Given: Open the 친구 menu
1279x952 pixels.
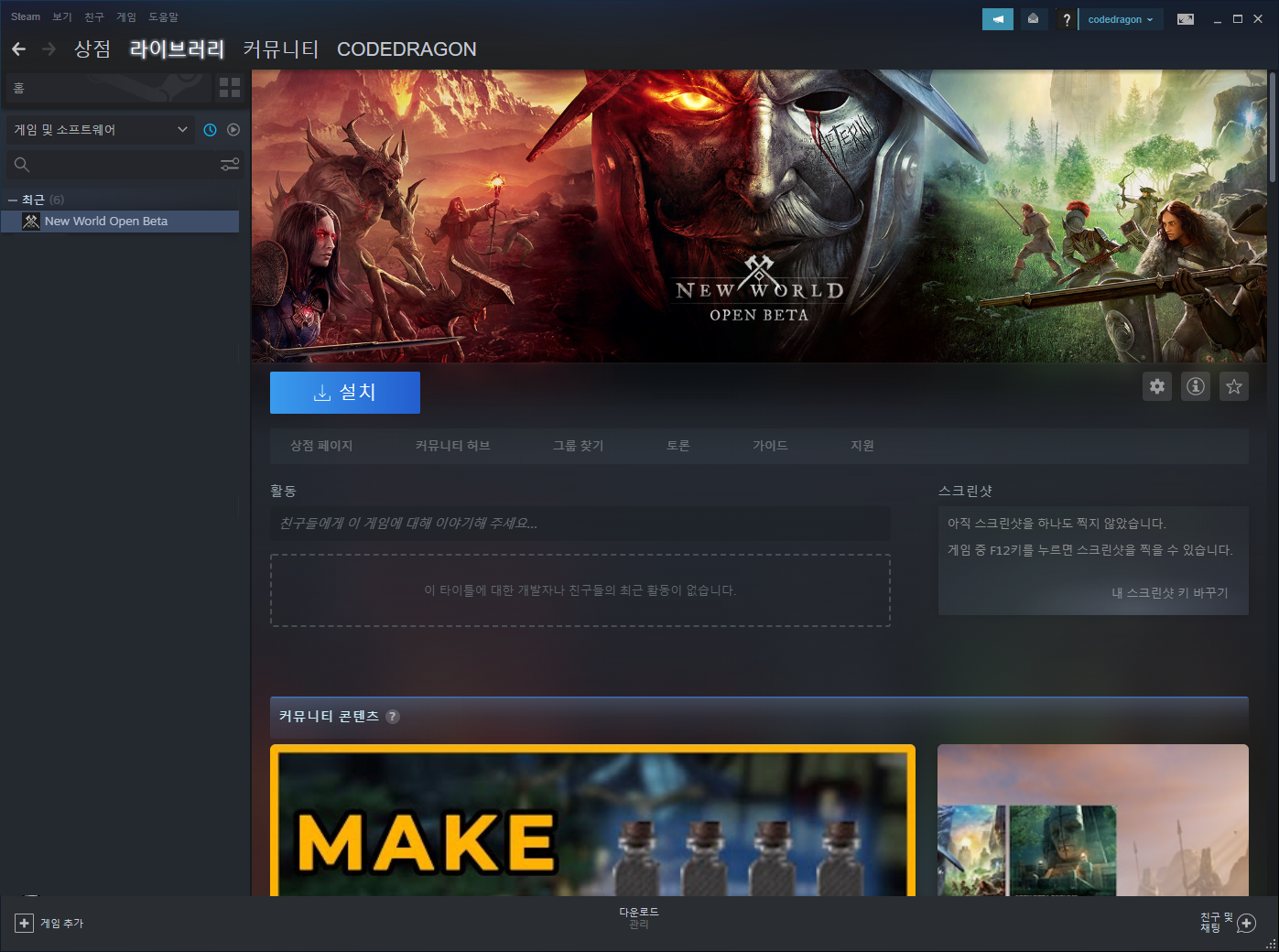Looking at the screenshot, I should click(94, 16).
